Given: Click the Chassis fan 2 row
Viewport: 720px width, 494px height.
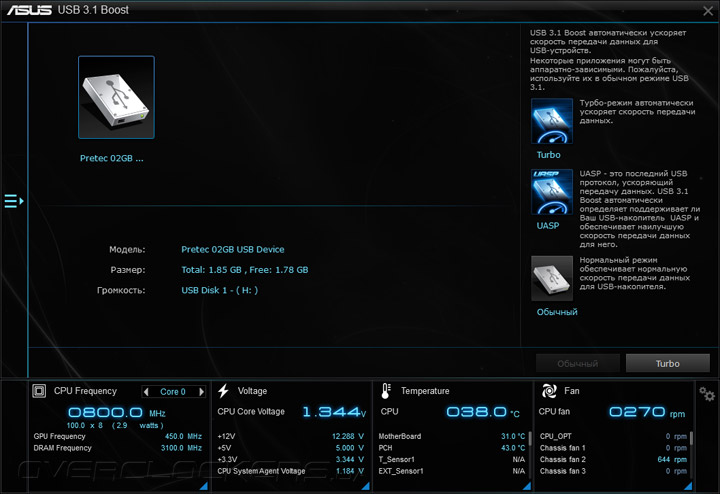Looking at the screenshot, I should tap(613, 459).
